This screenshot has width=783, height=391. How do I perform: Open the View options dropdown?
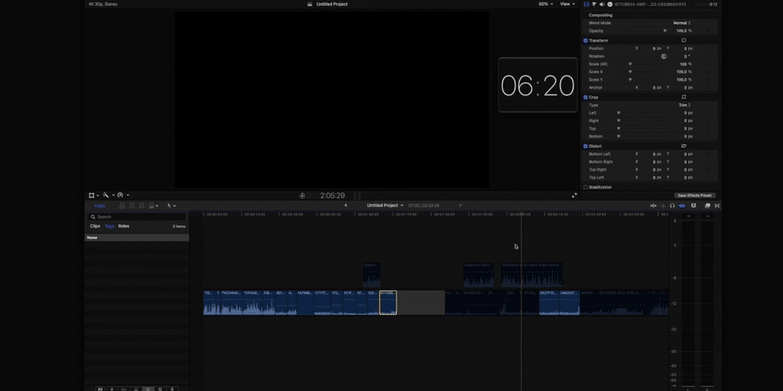click(567, 4)
